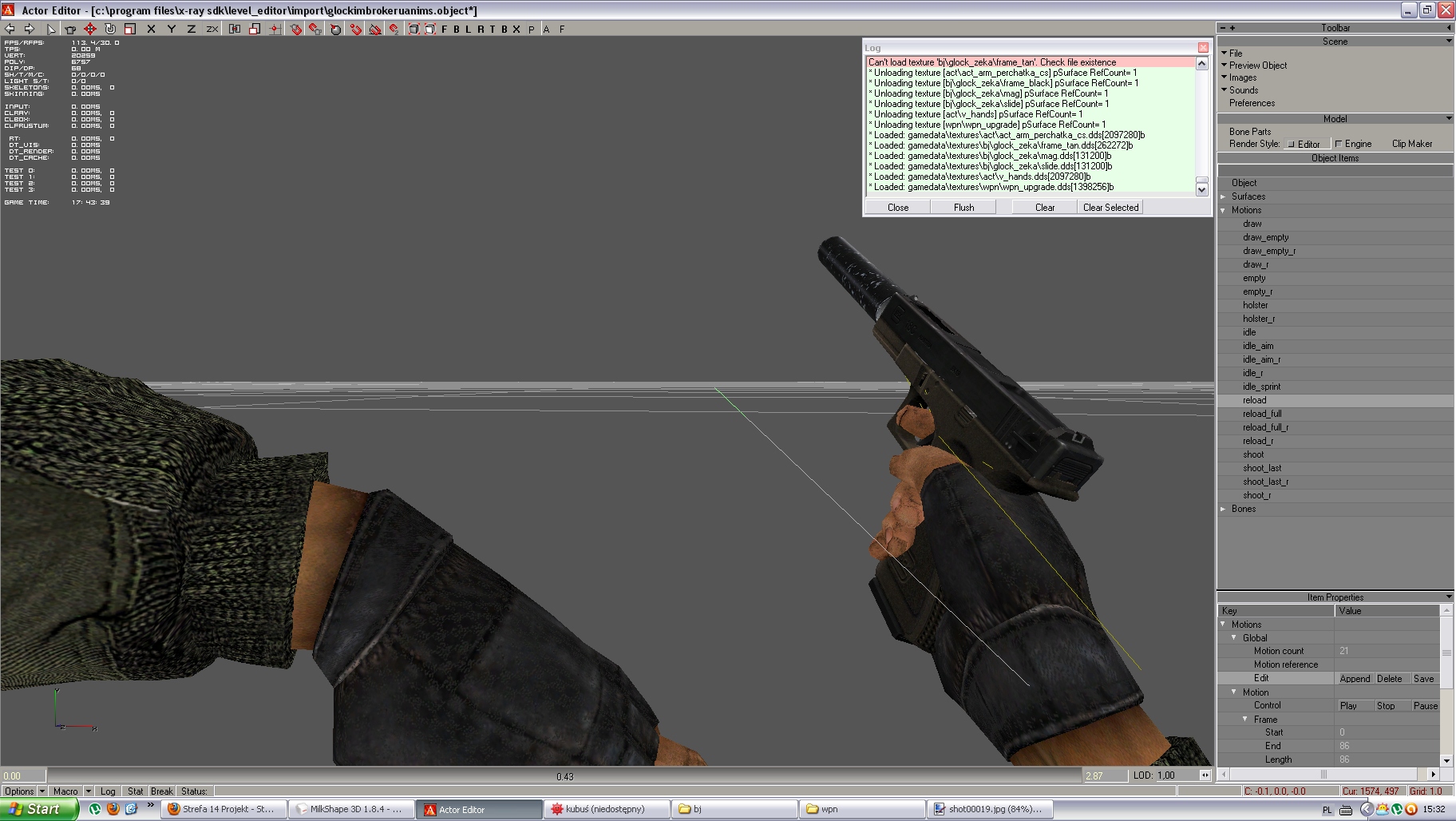
Task: Click the Zoom Extents box icon
Action: click(x=413, y=29)
